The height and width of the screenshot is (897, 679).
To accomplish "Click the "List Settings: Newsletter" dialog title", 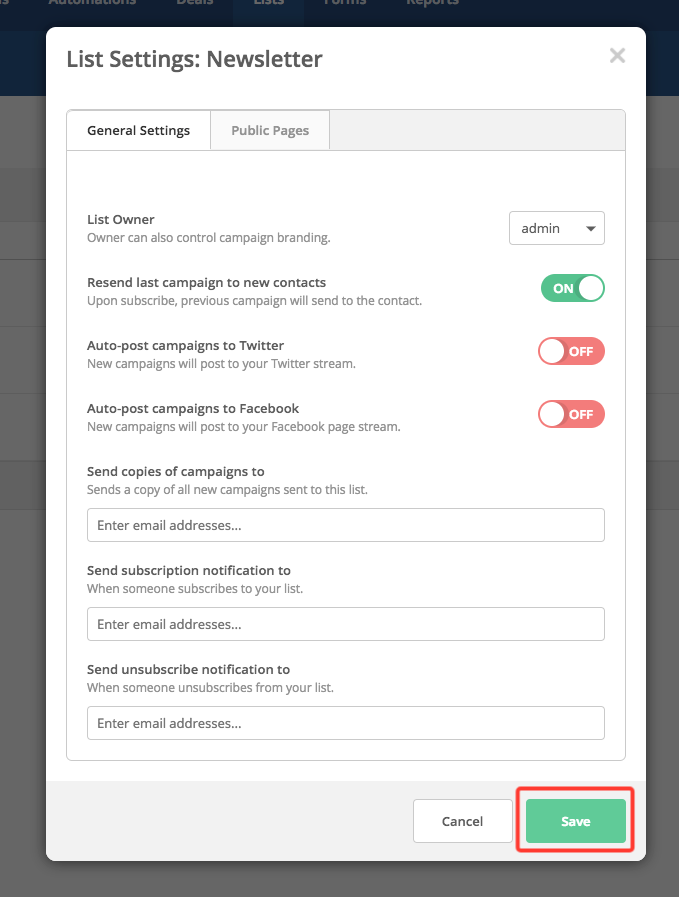I will 194,59.
